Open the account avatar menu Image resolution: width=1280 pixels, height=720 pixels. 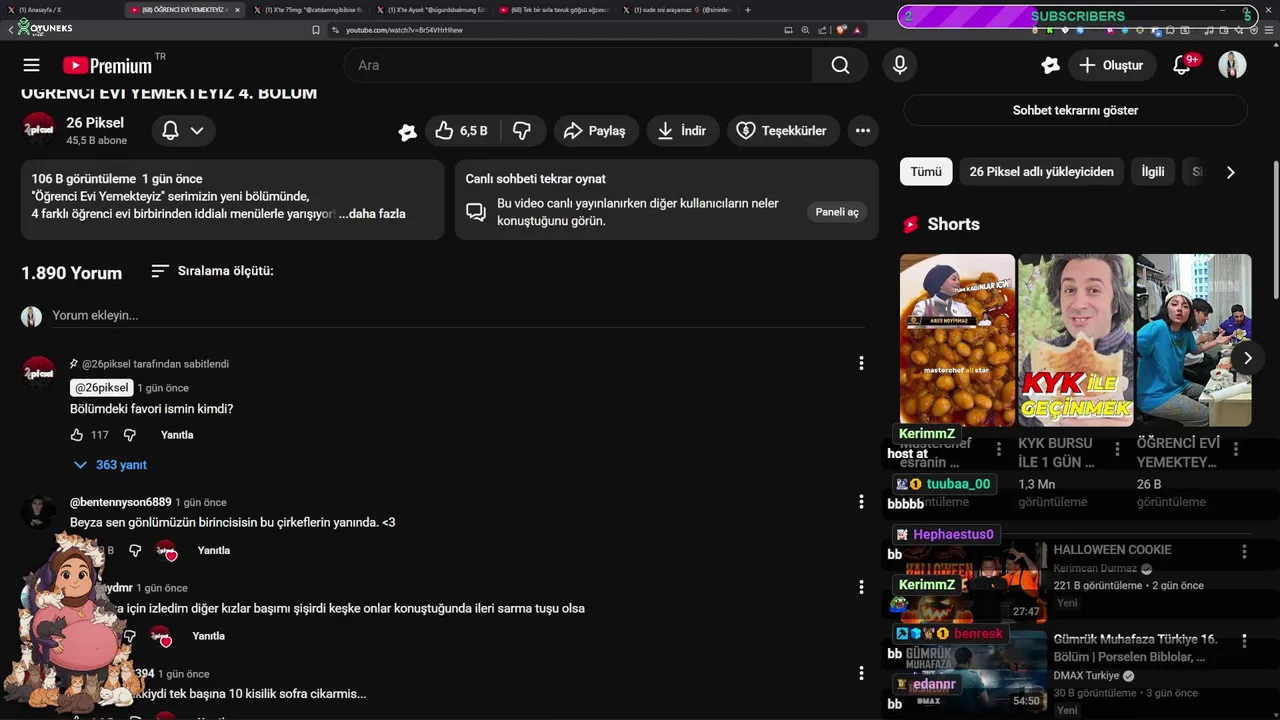[1232, 65]
